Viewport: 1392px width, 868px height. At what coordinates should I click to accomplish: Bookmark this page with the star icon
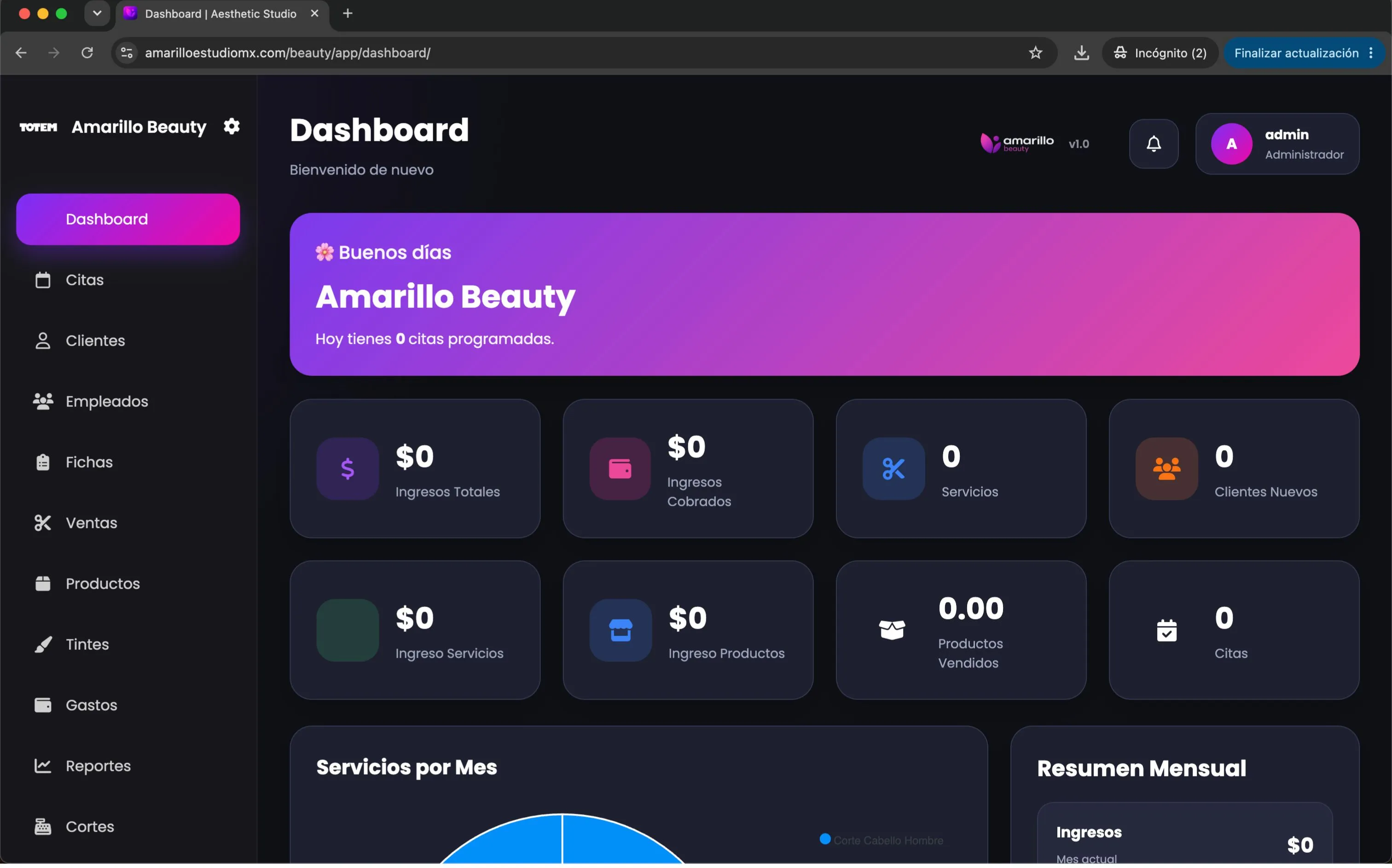click(x=1035, y=53)
